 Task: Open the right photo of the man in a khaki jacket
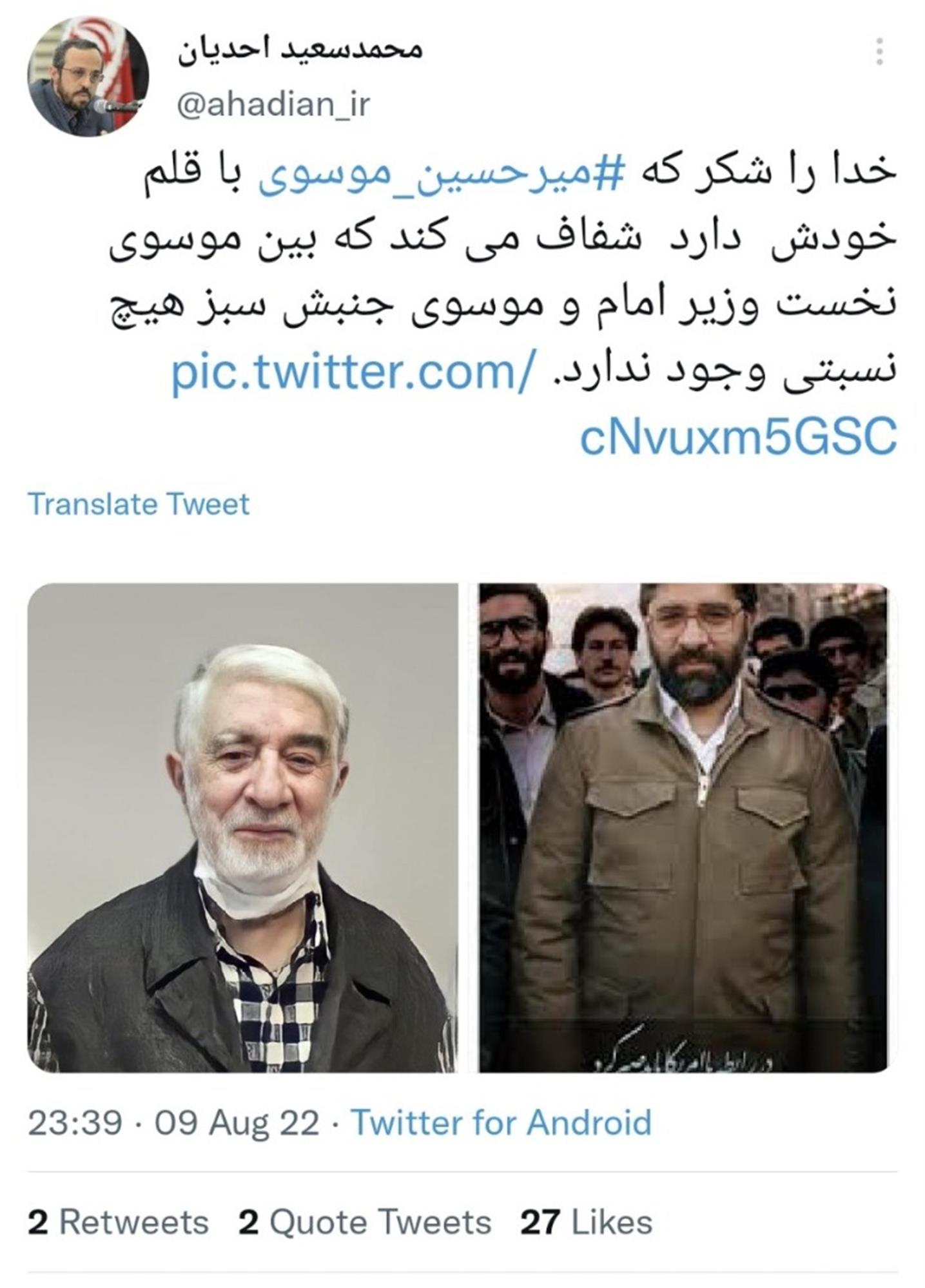[684, 827]
